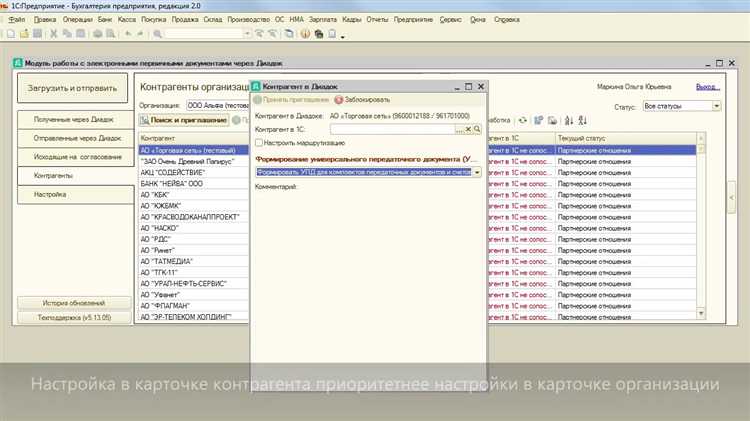
Task: Click the sort descending icon in contractors toolbar
Action: click(x=582, y=121)
